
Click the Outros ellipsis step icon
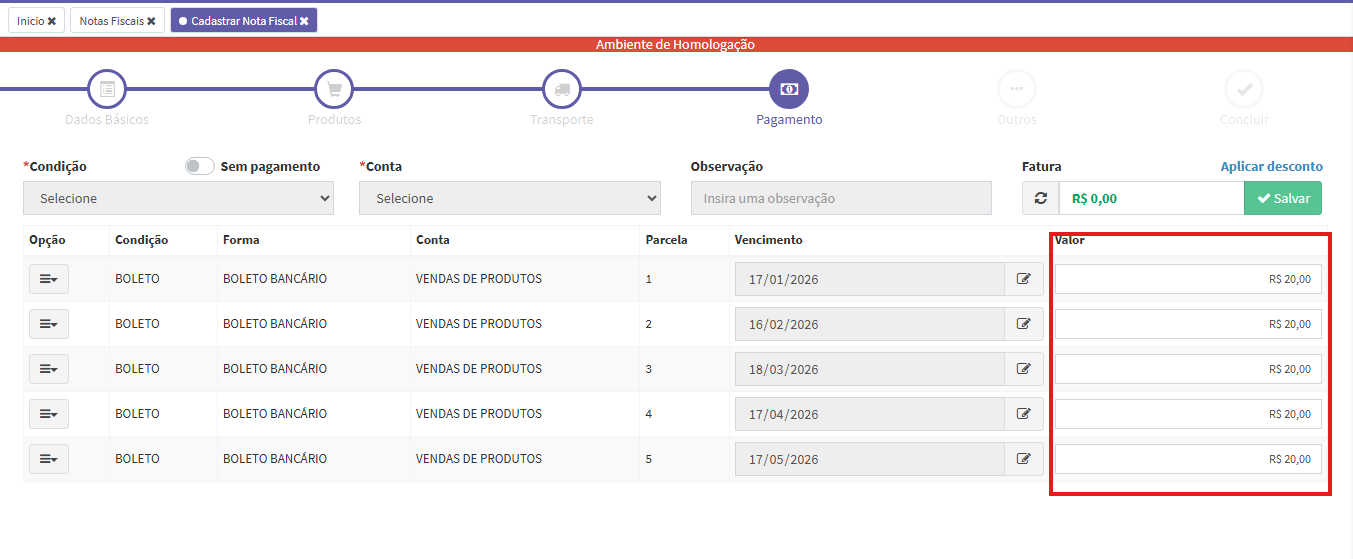[1016, 89]
